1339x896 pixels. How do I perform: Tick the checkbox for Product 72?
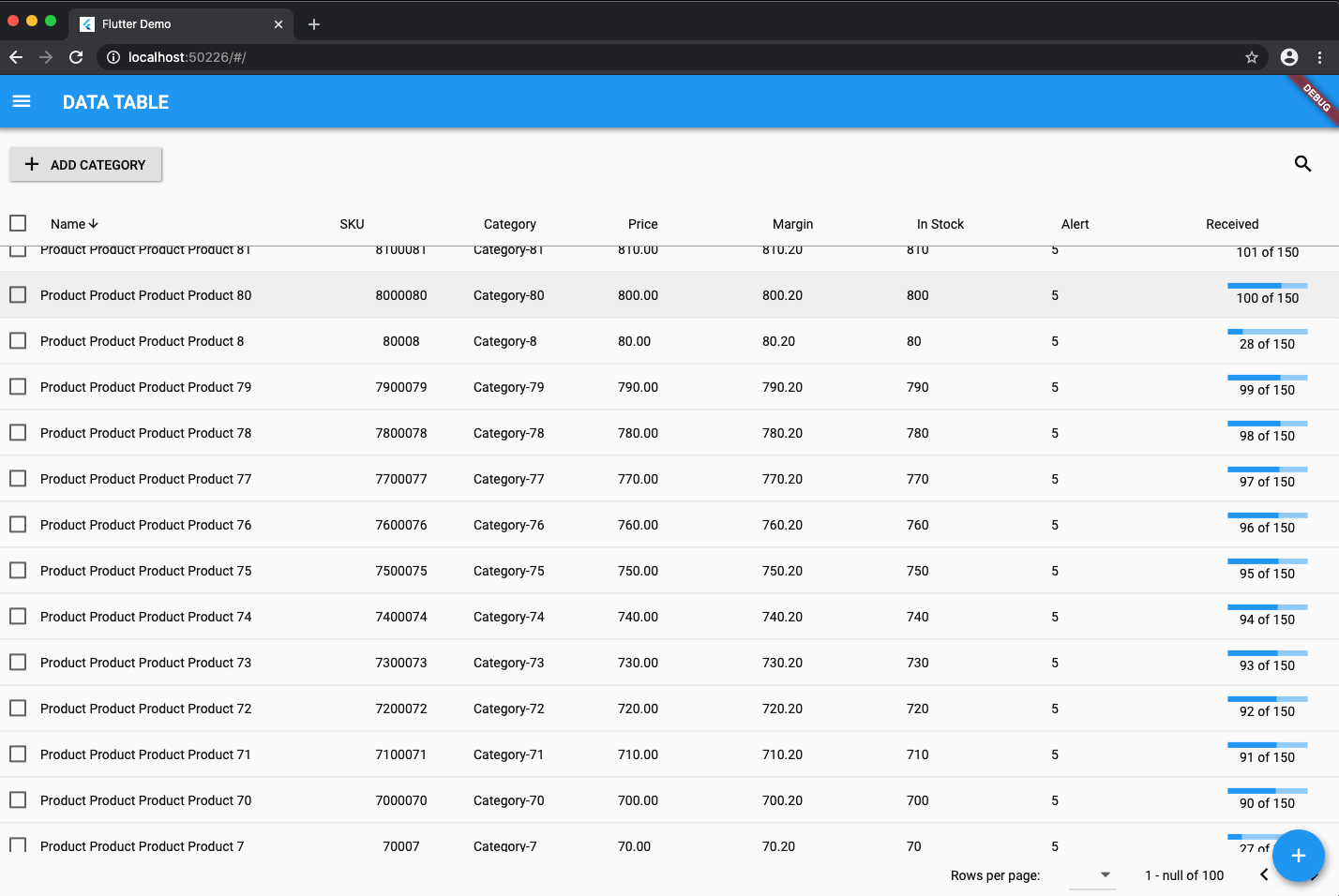(x=18, y=708)
